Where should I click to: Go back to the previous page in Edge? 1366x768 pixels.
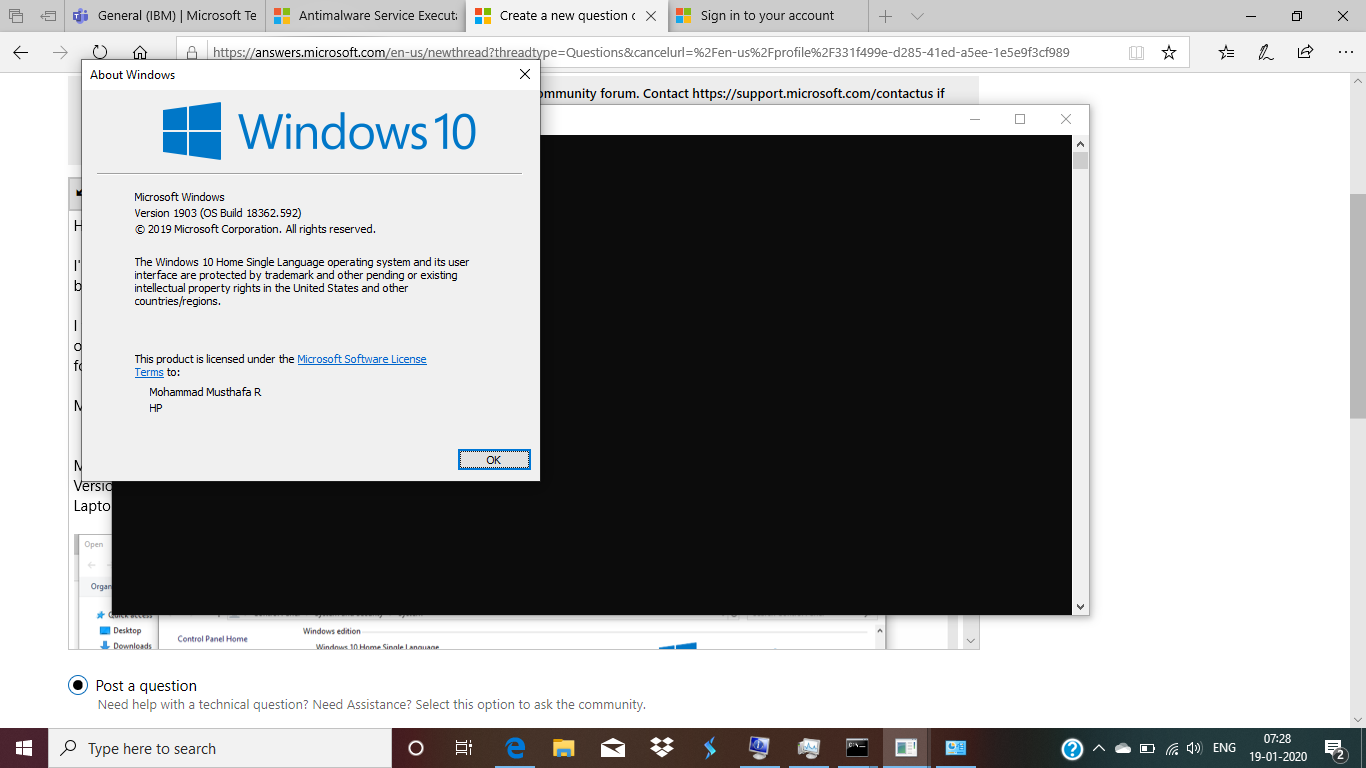[x=21, y=52]
